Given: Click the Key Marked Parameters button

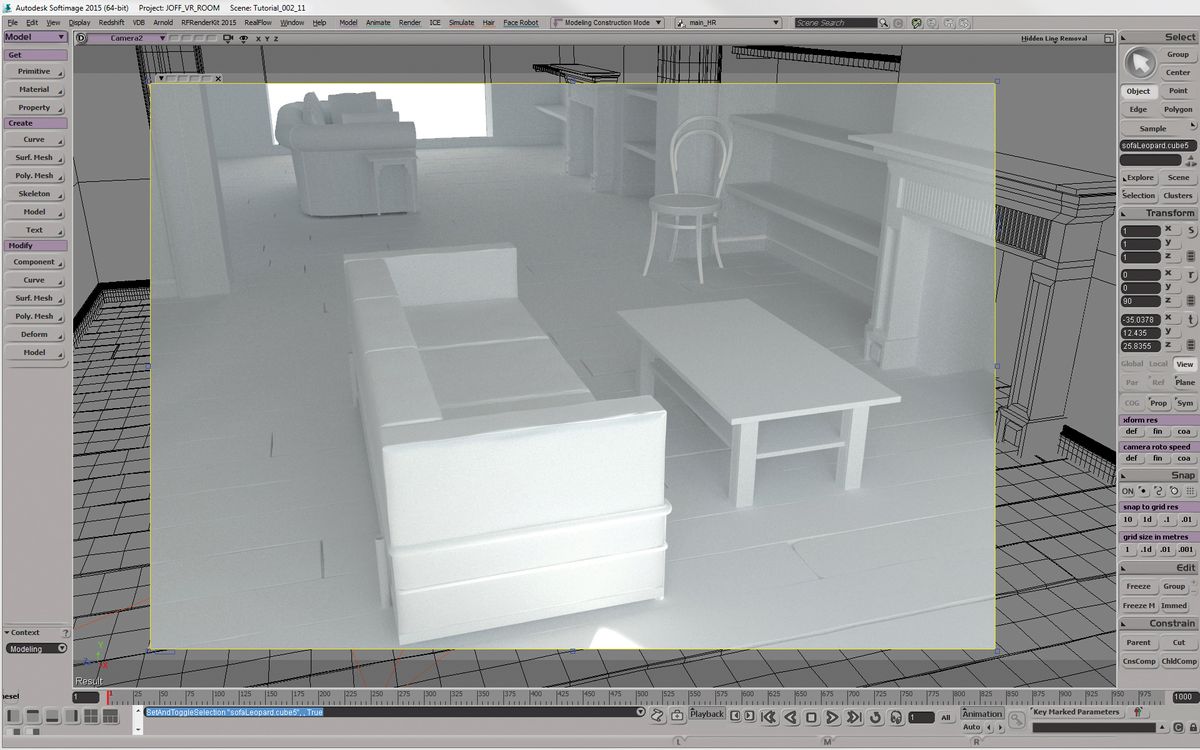Looking at the screenshot, I should [1076, 712].
